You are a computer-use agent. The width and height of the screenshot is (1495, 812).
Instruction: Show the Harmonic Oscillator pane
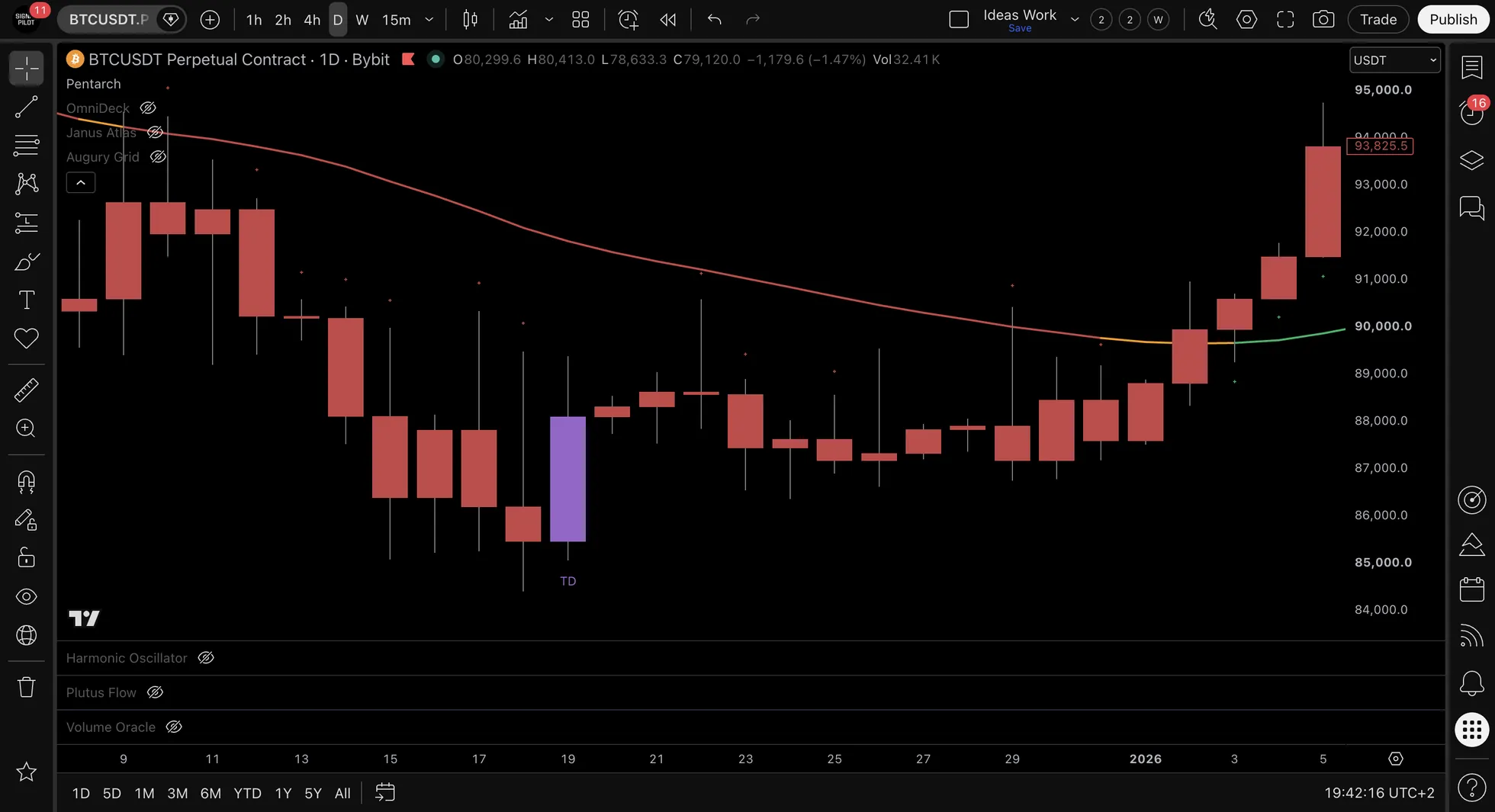tap(206, 658)
